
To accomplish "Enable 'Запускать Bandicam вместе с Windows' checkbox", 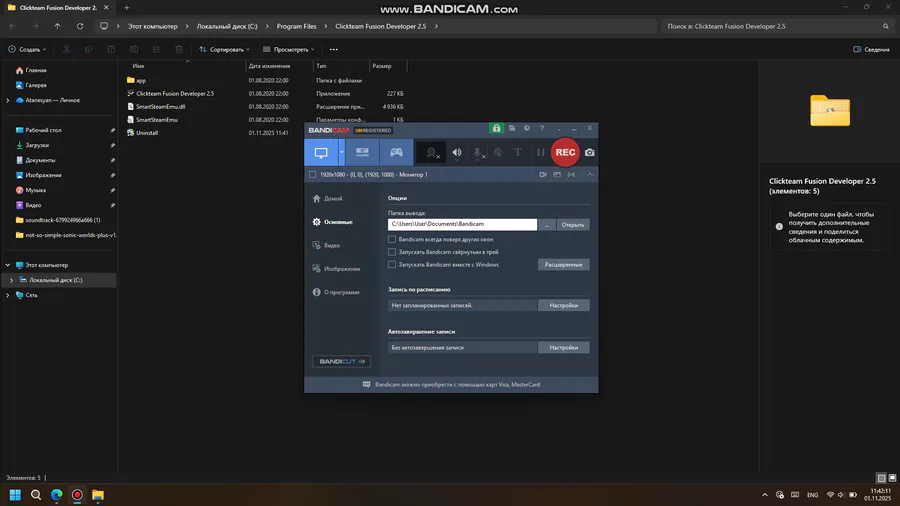I will click(392, 264).
